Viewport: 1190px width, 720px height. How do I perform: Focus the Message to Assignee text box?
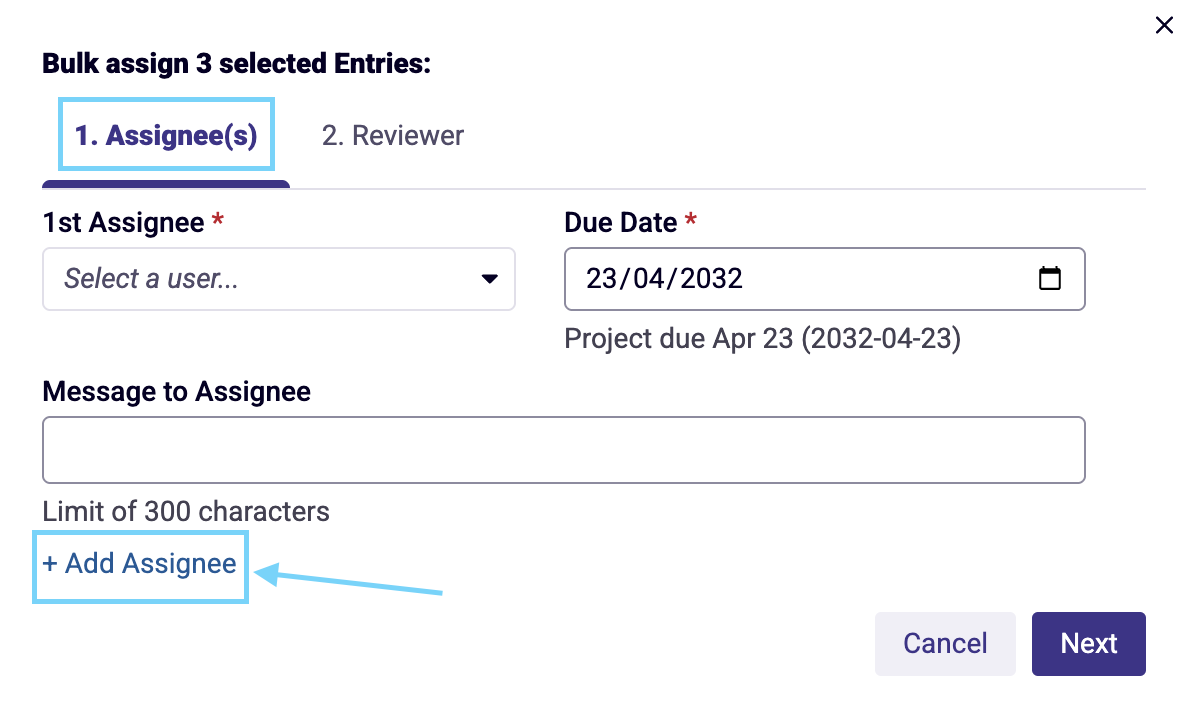pyautogui.click(x=564, y=450)
